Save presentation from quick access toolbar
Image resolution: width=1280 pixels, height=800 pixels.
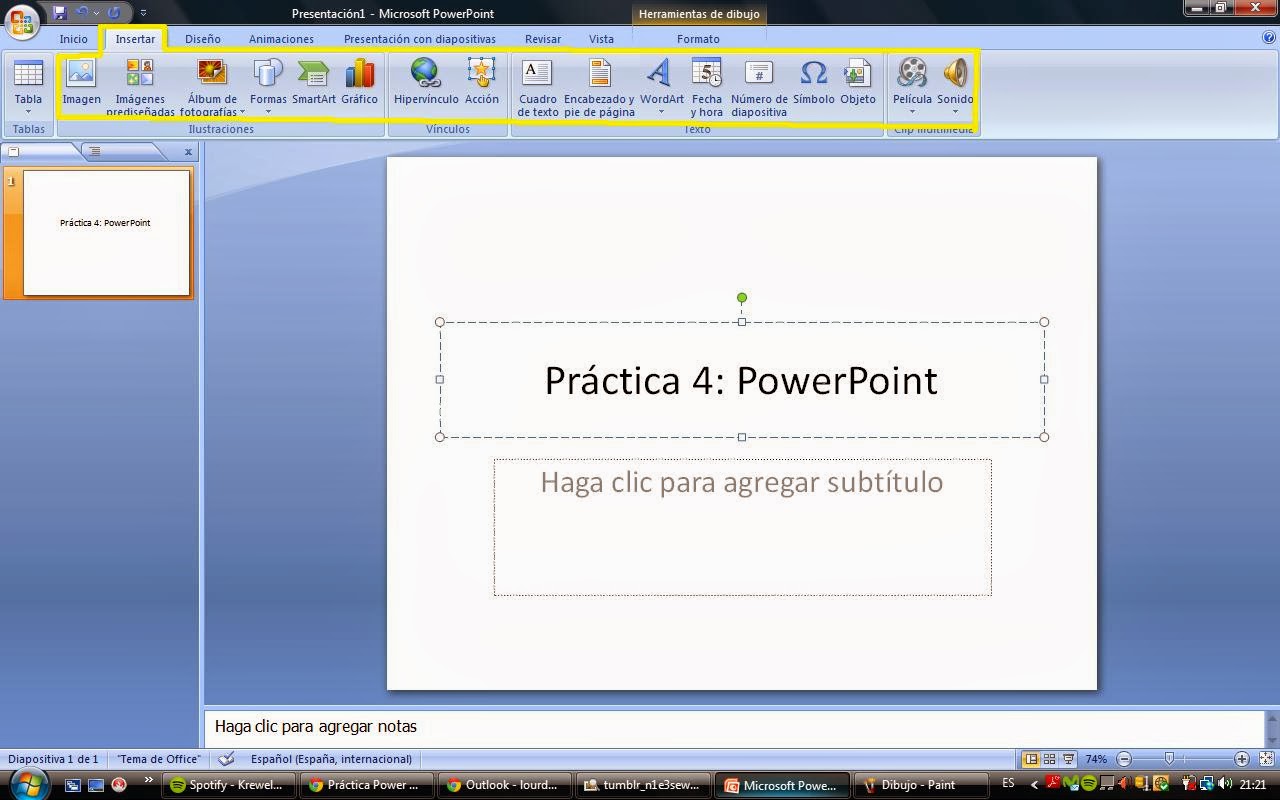click(59, 13)
